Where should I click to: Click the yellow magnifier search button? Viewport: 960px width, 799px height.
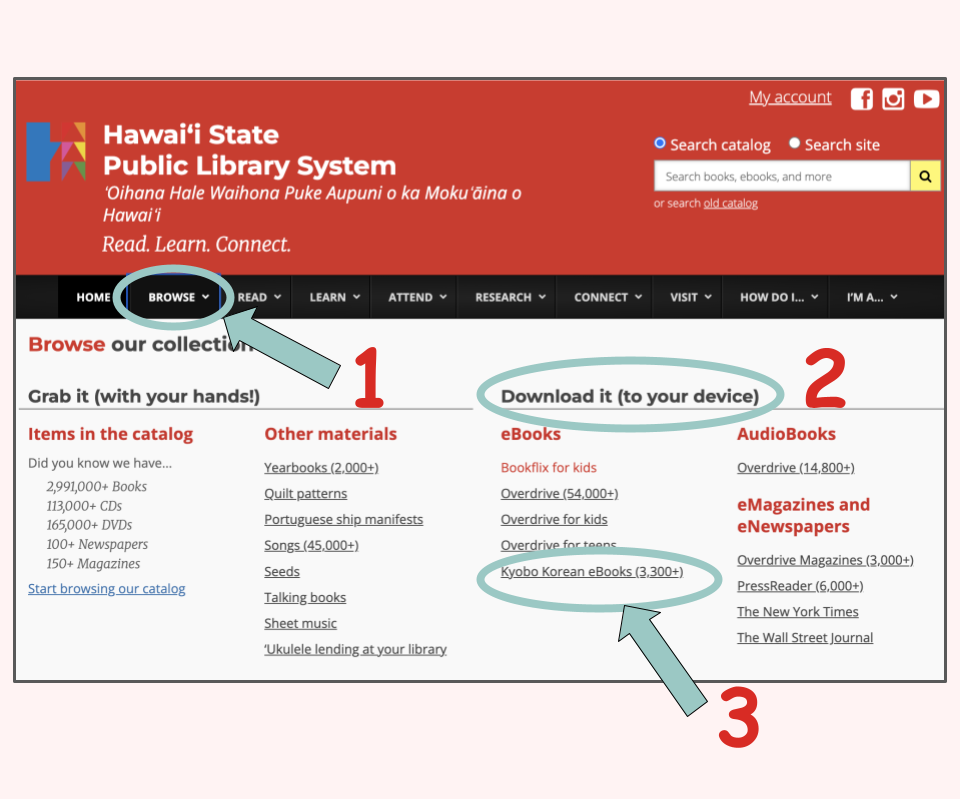pyautogui.click(x=925, y=176)
